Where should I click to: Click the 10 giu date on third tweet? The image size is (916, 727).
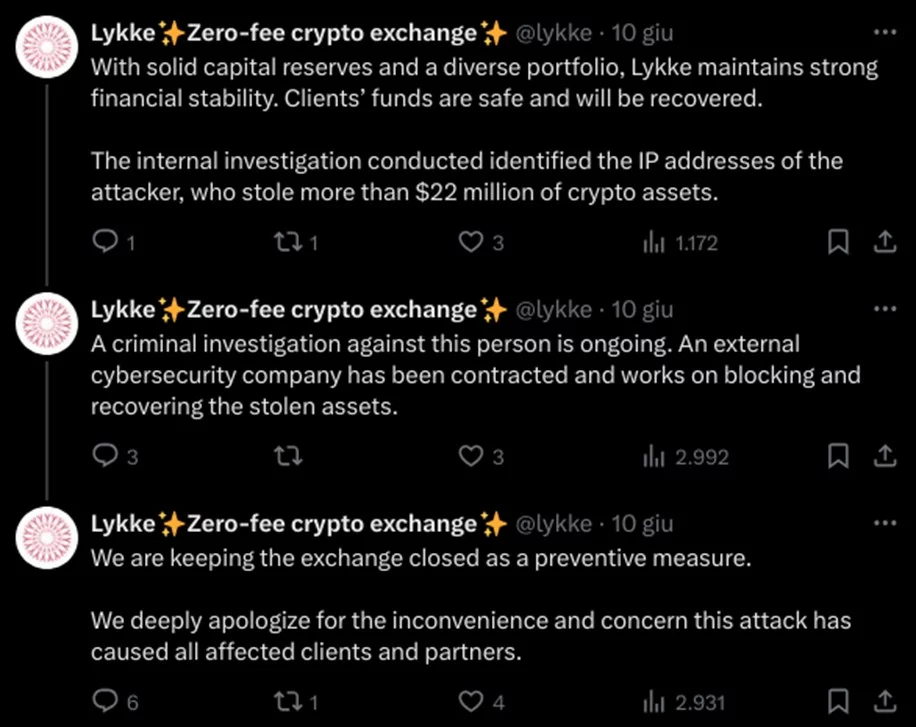642,524
